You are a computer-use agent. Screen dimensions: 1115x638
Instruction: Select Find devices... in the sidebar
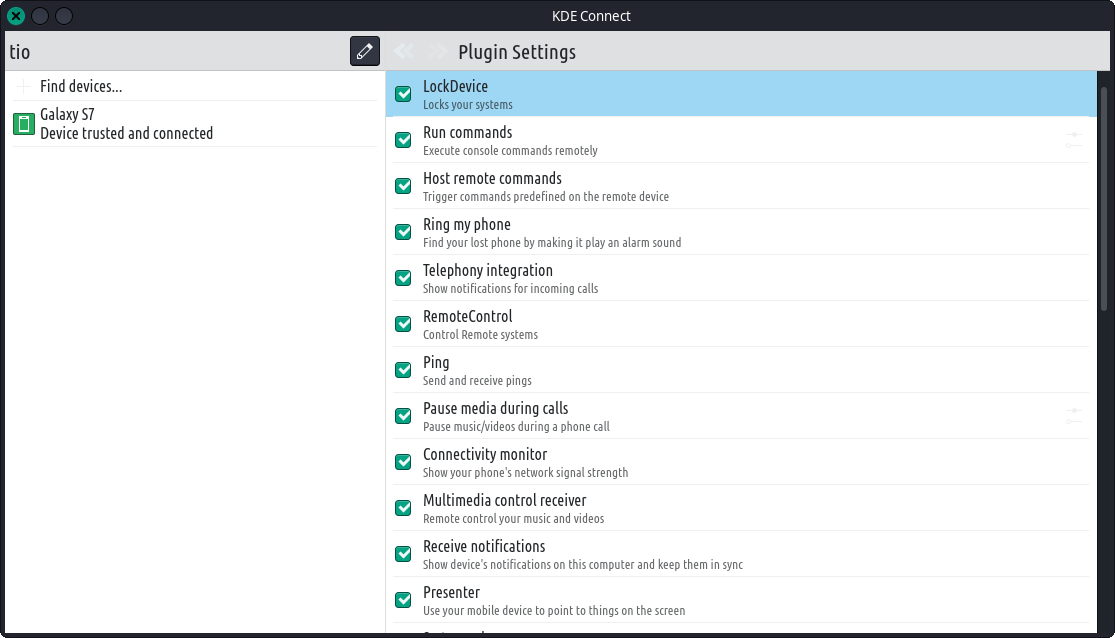(x=81, y=87)
